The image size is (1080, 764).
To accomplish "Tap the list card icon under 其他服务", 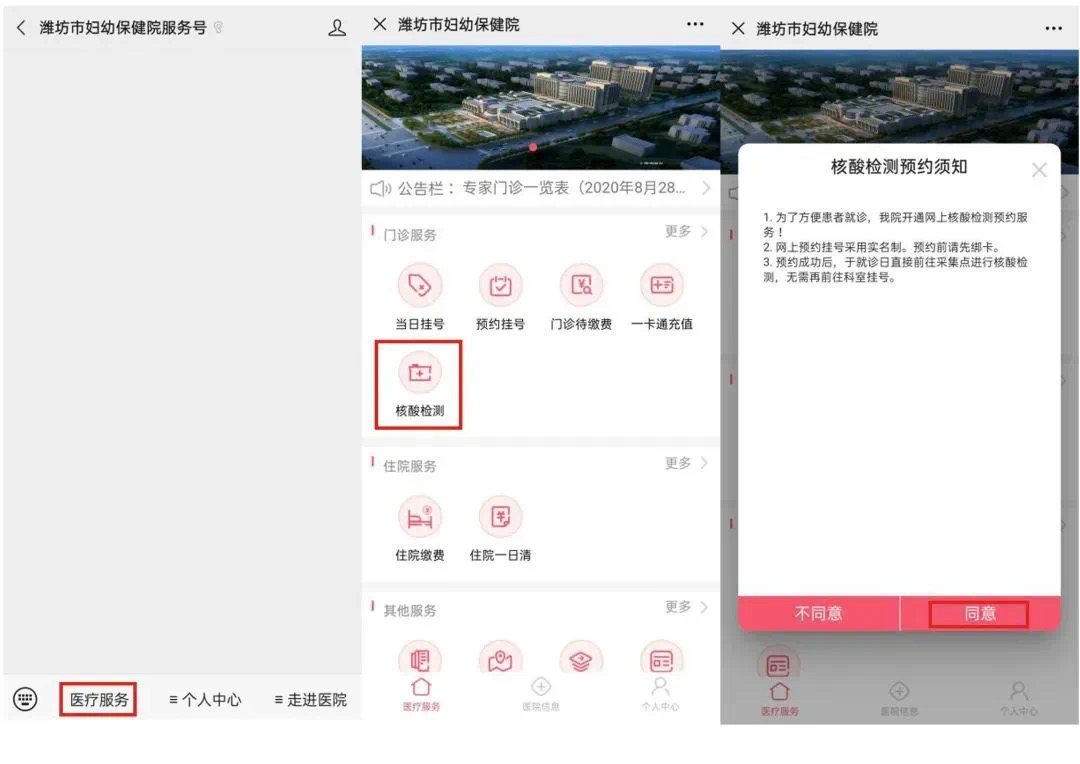I will 662,658.
